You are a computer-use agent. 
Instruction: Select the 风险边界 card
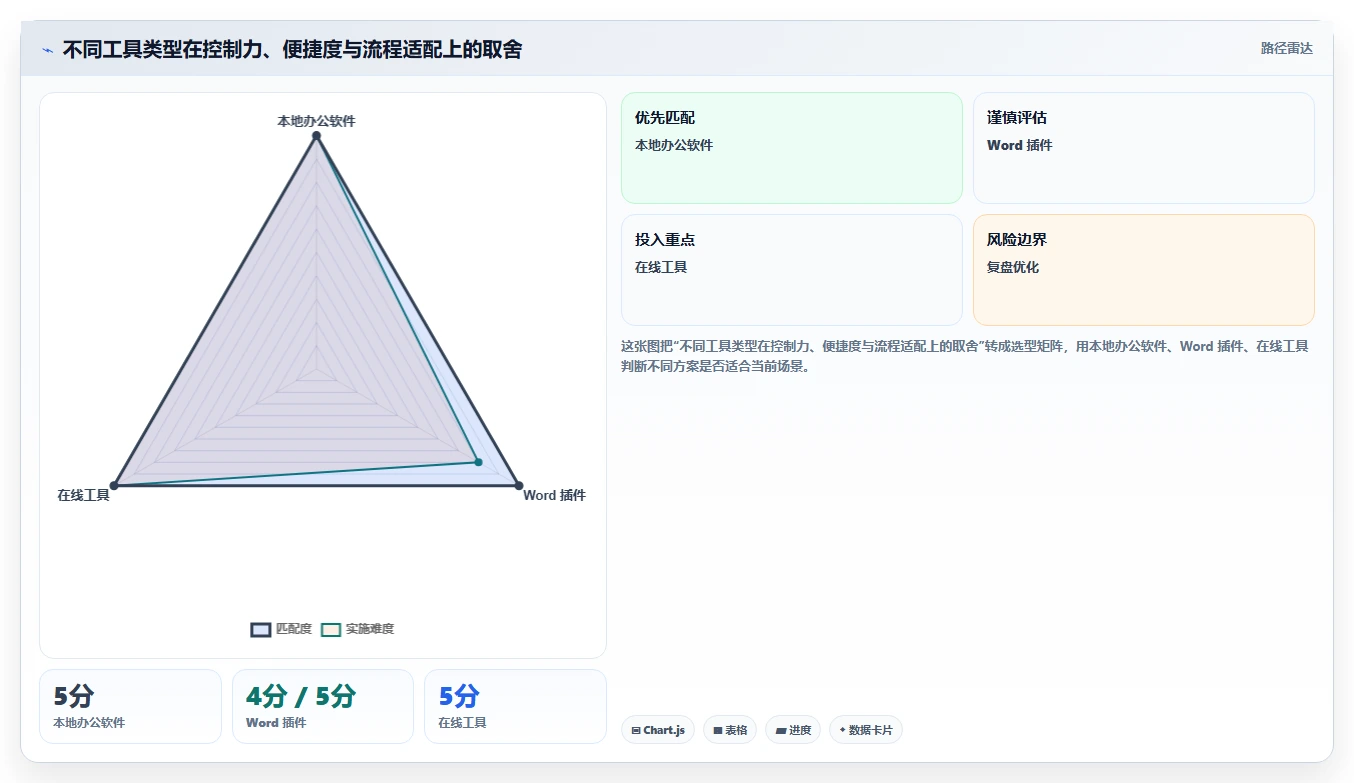coord(1143,270)
